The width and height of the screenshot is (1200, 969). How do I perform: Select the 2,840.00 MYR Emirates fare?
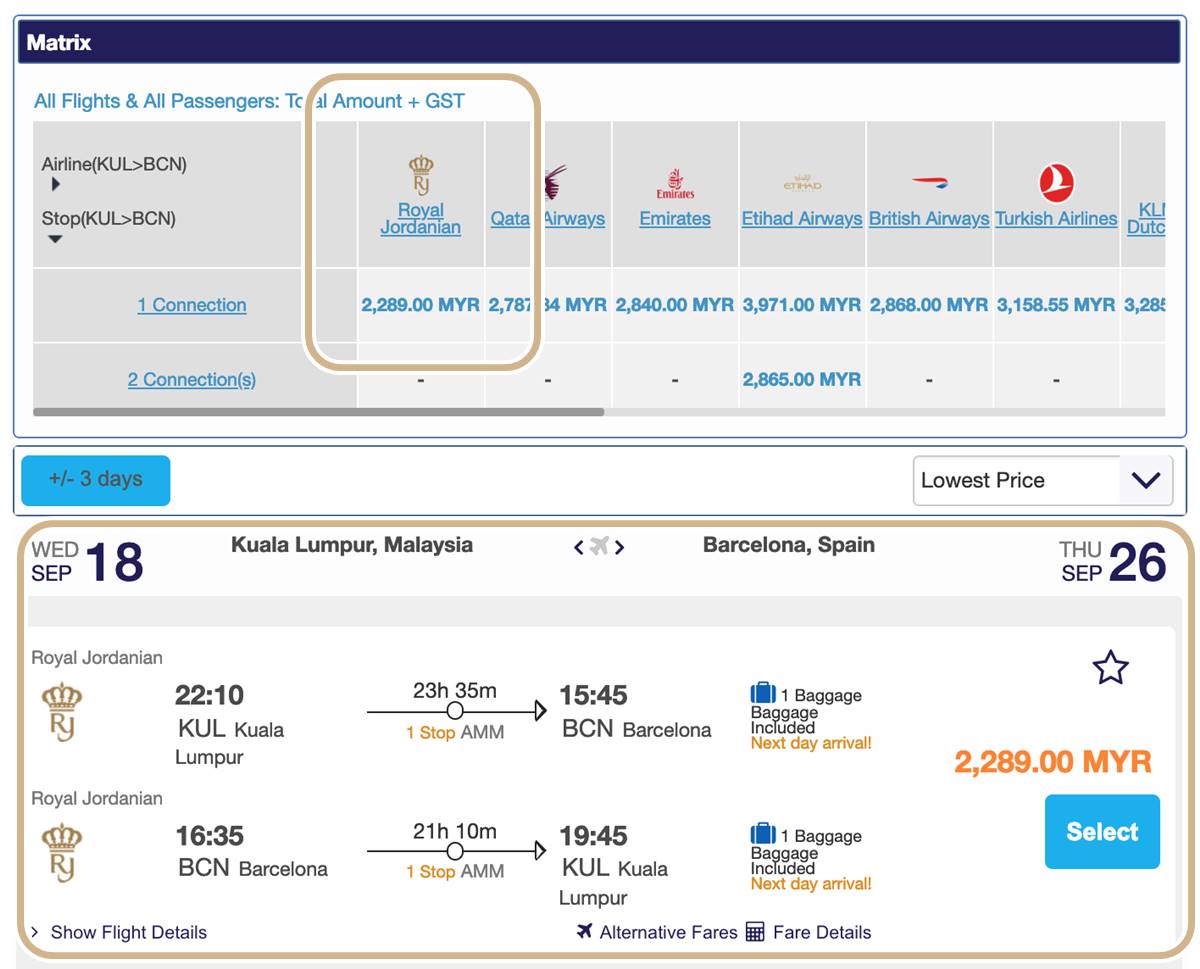pos(675,305)
